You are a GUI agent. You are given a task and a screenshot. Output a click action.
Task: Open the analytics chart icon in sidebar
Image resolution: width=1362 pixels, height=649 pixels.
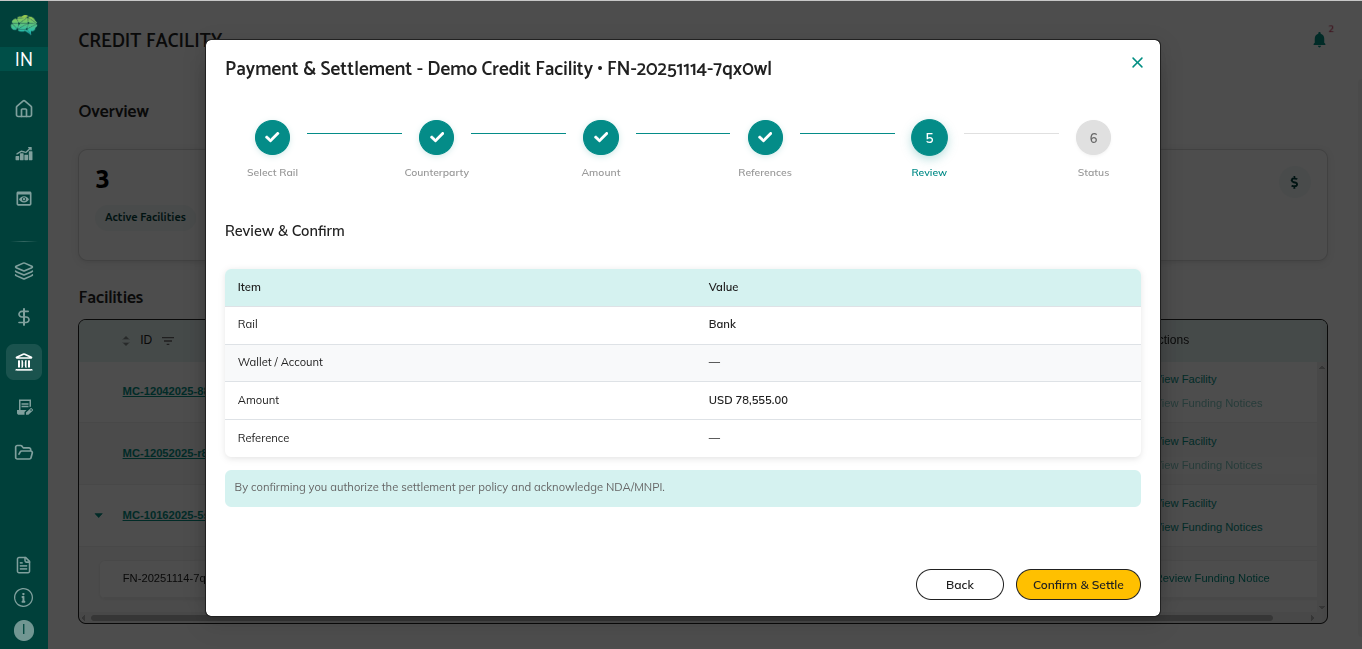[24, 154]
